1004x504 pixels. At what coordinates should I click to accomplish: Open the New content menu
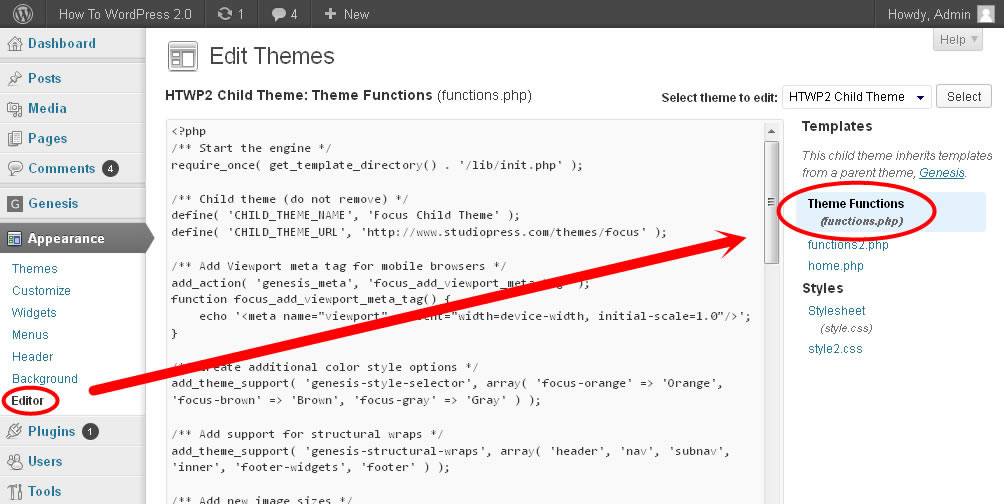click(x=346, y=14)
